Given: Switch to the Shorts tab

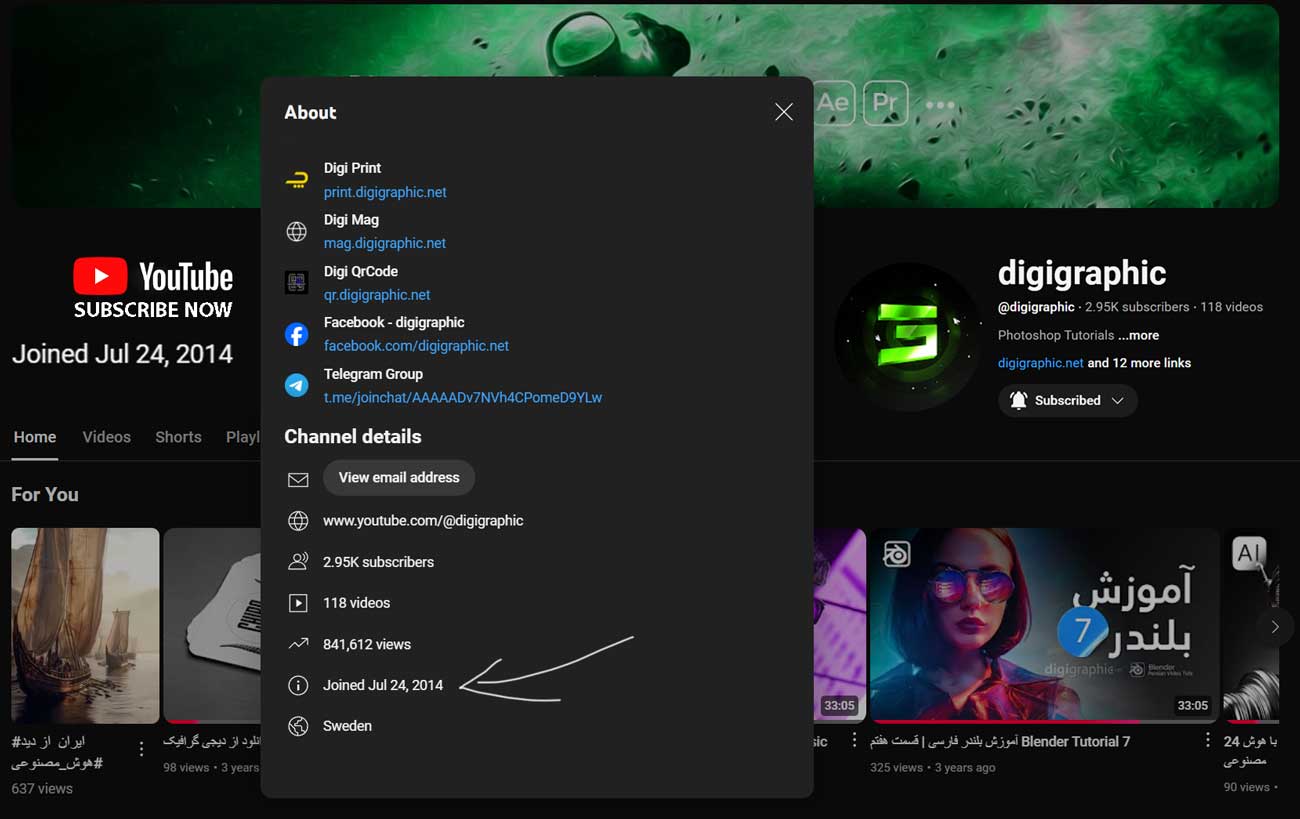Looking at the screenshot, I should point(178,437).
